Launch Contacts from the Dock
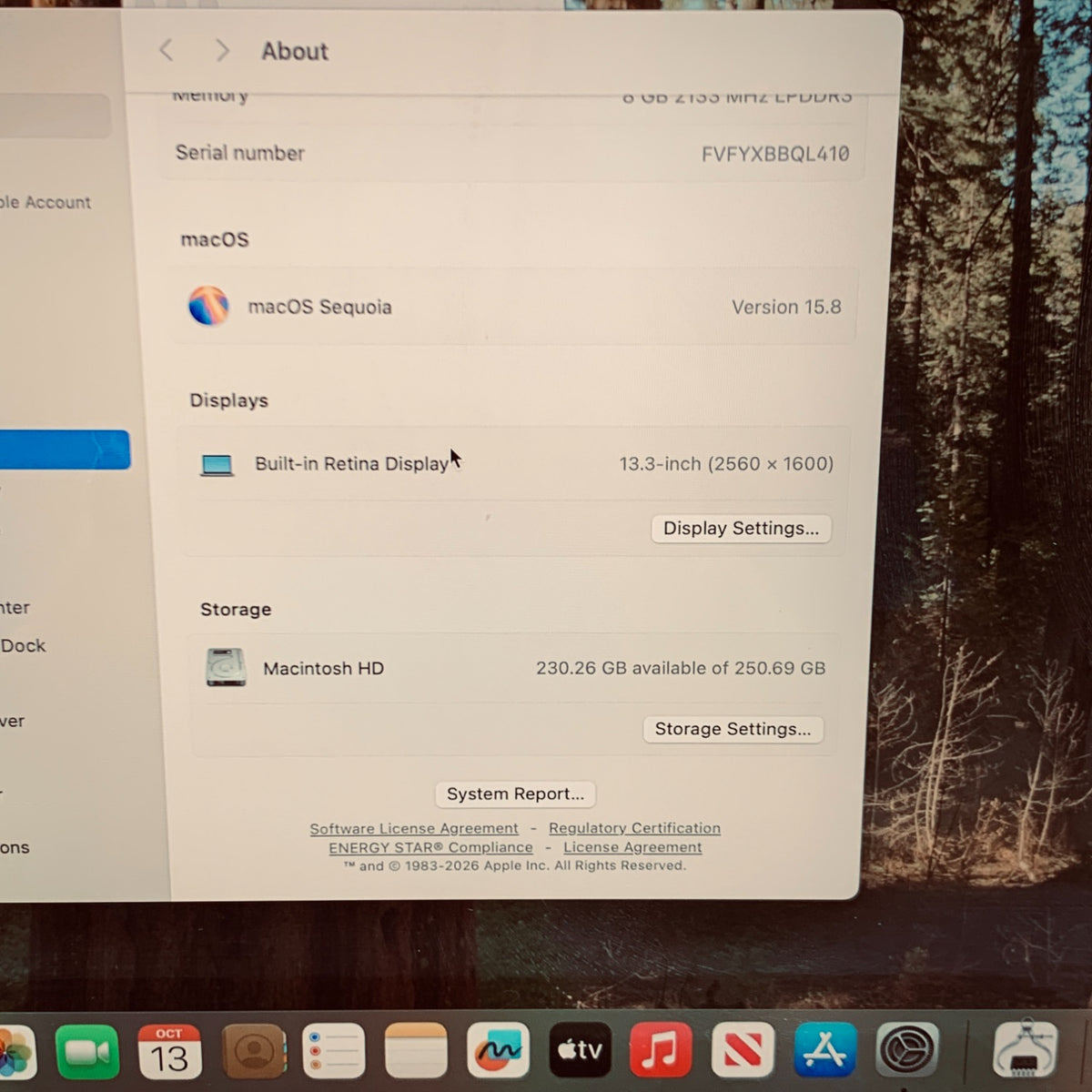 254,1052
